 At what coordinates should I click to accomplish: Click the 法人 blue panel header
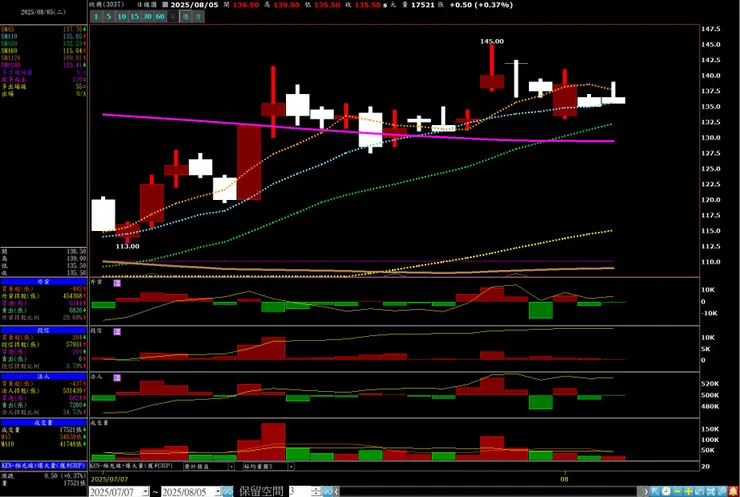43,376
